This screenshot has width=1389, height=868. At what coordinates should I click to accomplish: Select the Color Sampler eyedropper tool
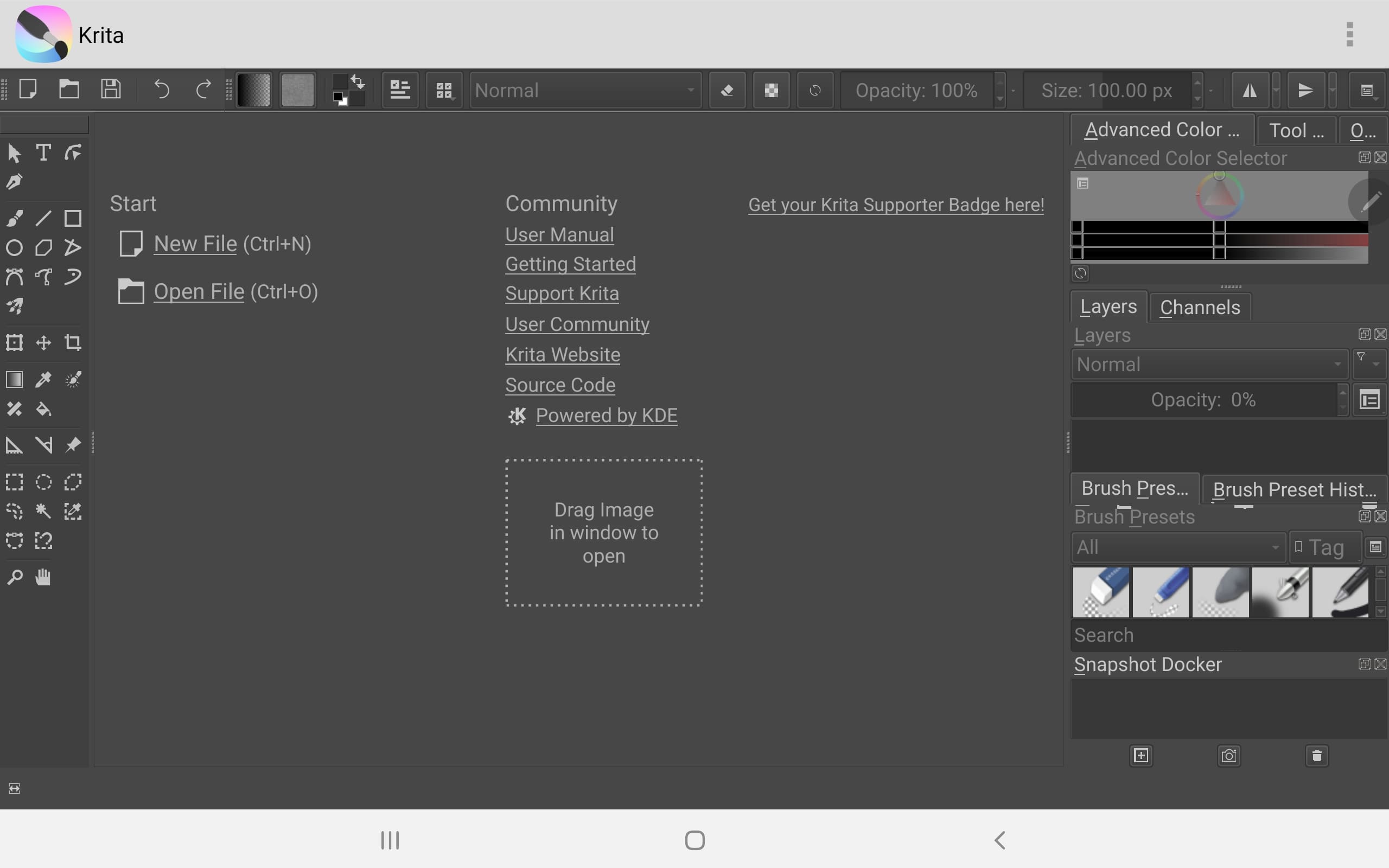pos(43,379)
